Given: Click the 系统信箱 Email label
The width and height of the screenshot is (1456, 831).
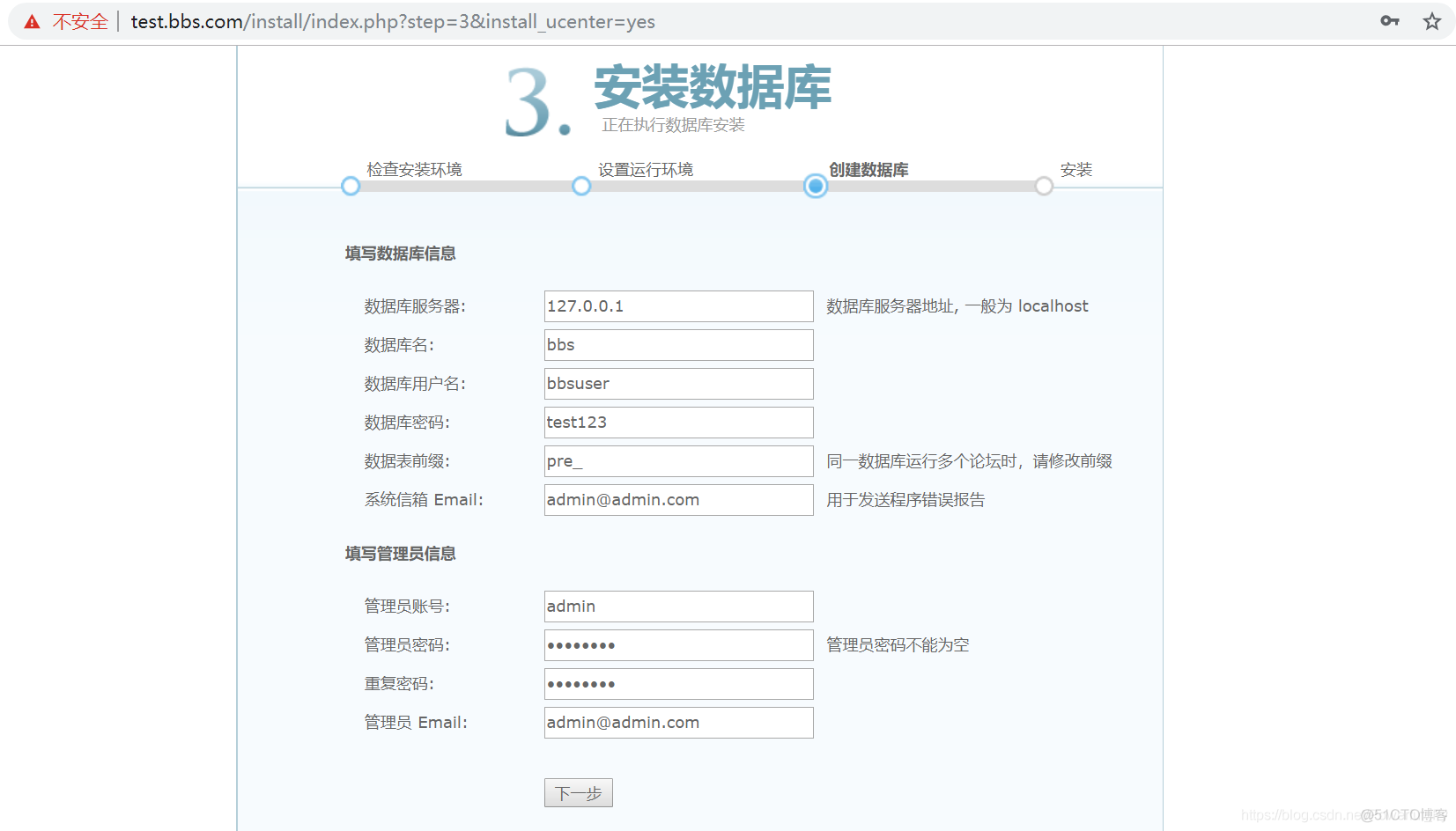Looking at the screenshot, I should pyautogui.click(x=424, y=500).
